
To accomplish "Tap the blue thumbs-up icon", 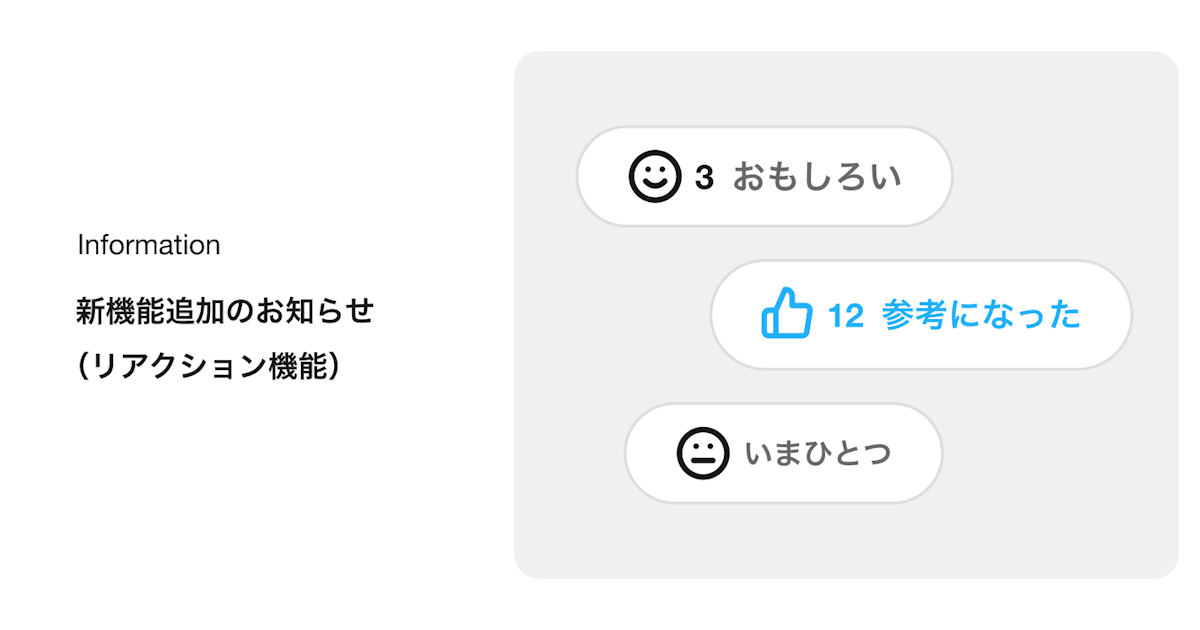I will pos(786,314).
